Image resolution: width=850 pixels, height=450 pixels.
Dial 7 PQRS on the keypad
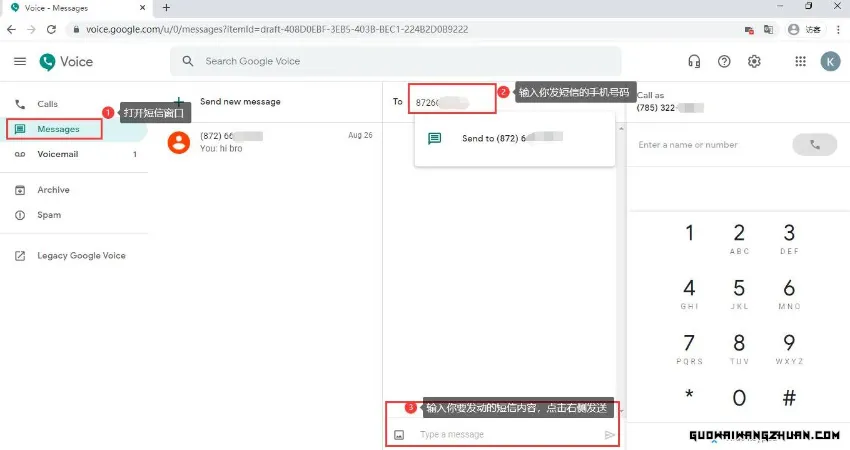689,348
